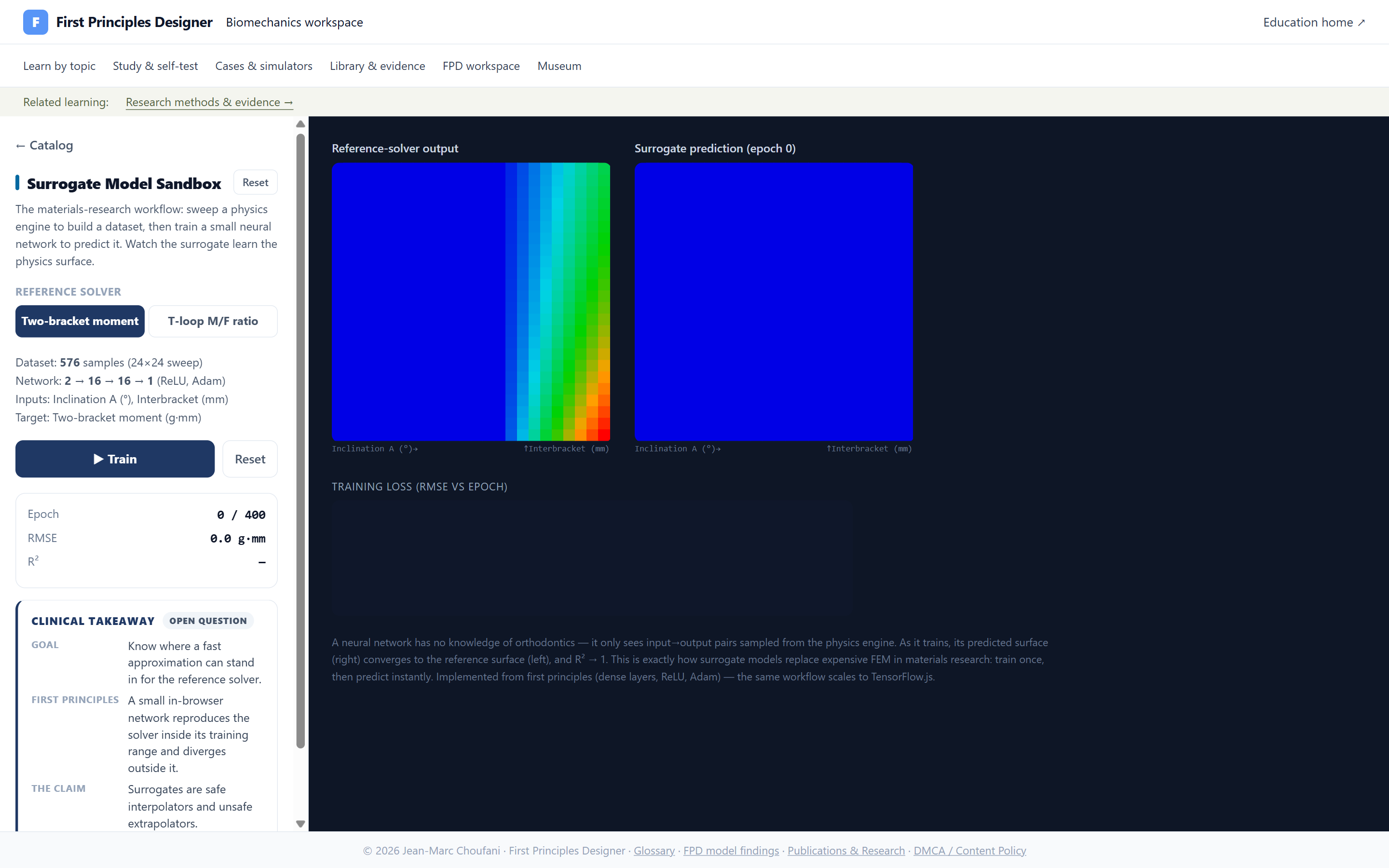Open the FPD model findings link
The height and width of the screenshot is (868, 1389).
pos(731,850)
